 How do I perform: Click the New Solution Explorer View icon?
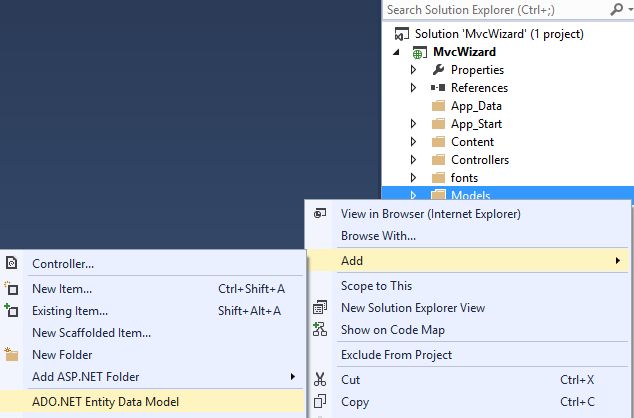point(320,308)
